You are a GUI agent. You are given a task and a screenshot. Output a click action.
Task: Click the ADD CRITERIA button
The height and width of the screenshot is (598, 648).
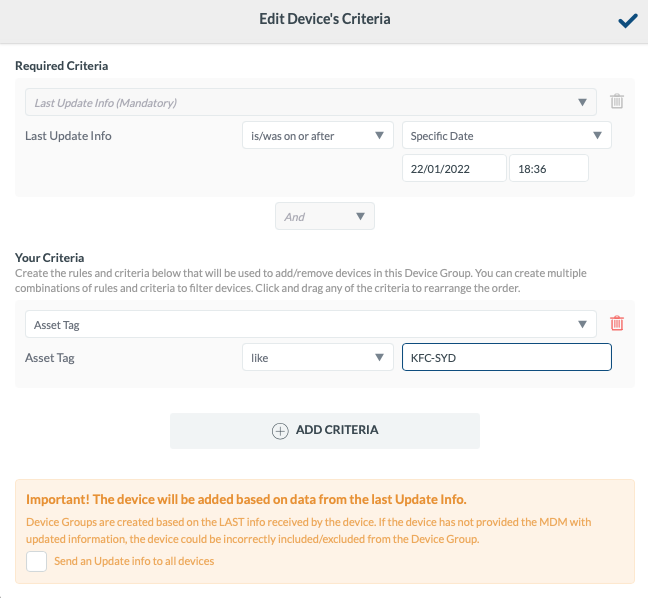(325, 431)
